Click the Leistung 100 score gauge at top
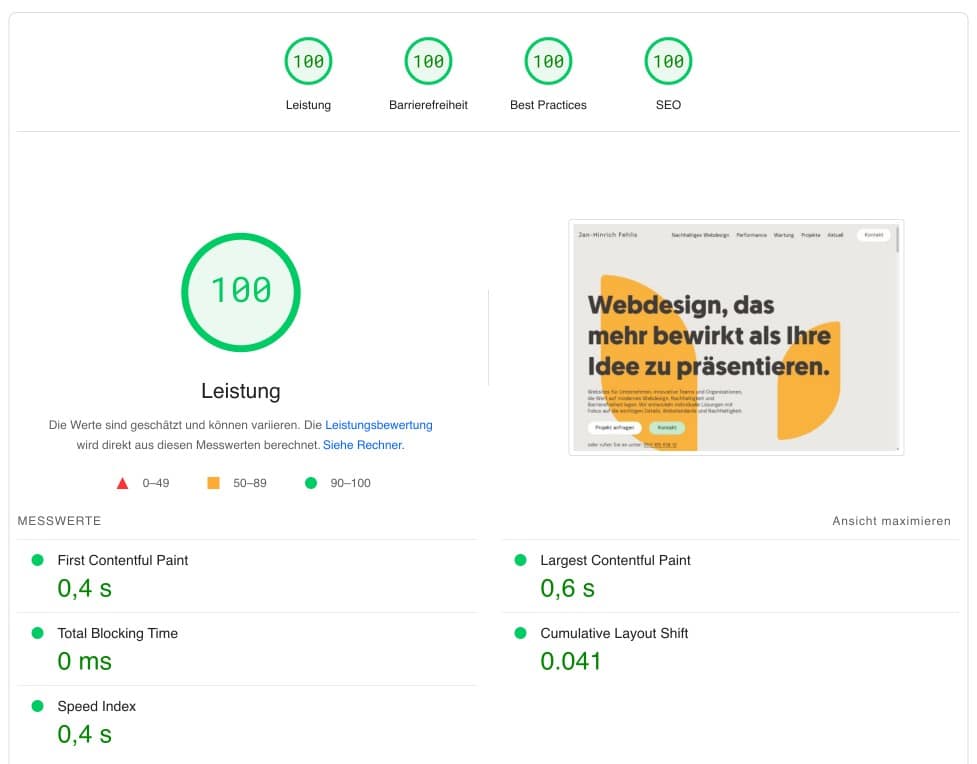Image resolution: width=977 pixels, height=764 pixels. 308,61
